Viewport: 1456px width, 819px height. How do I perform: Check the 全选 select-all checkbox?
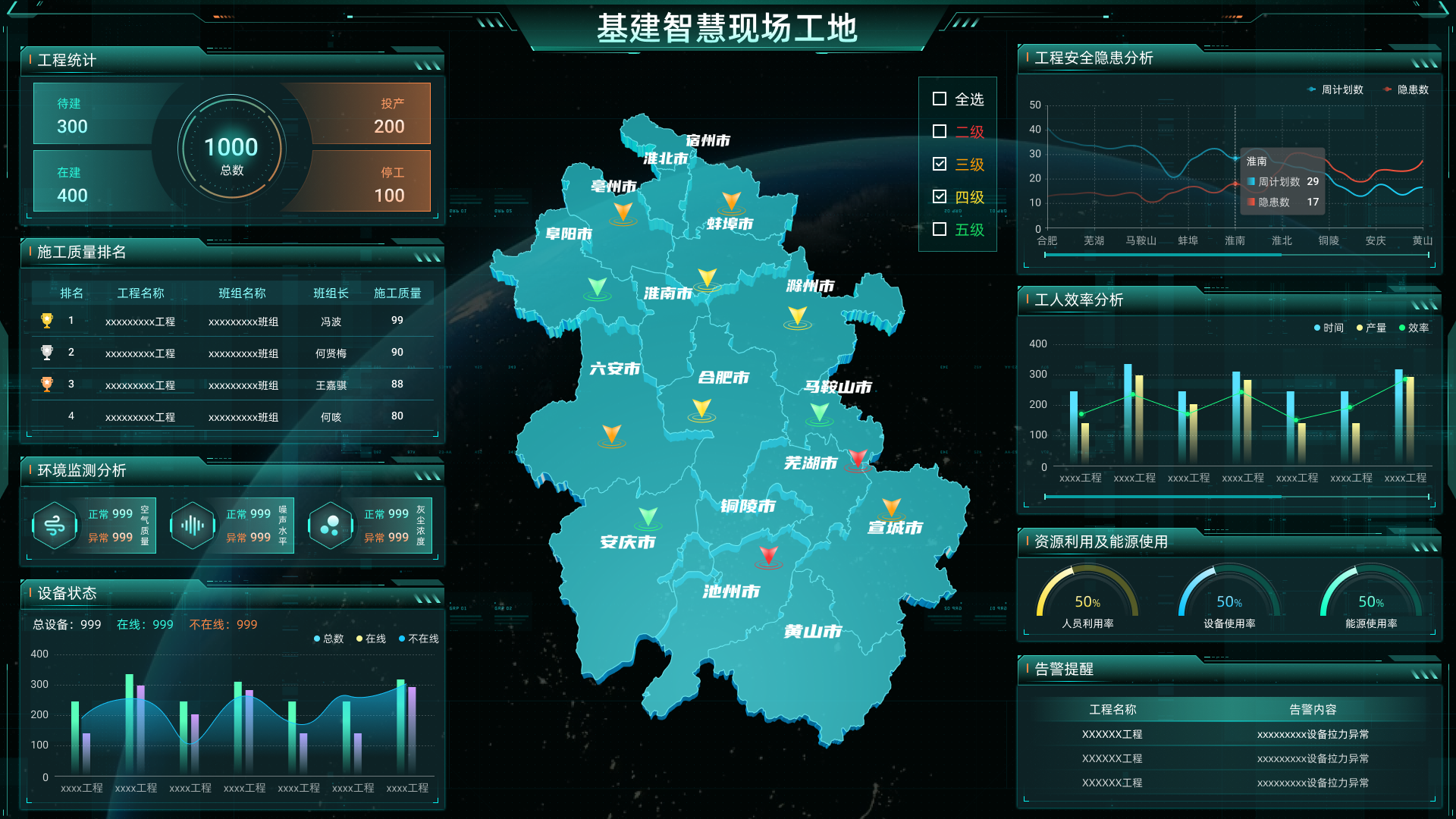[x=939, y=99]
